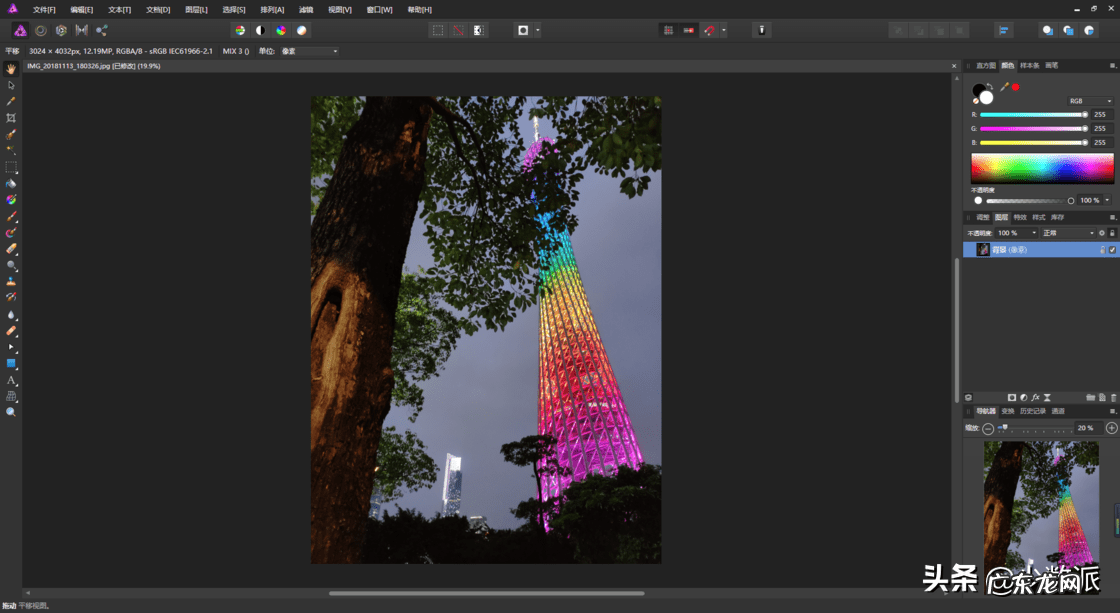Select the Crop tool in left toolbar
Image resolution: width=1120 pixels, height=613 pixels.
click(11, 118)
